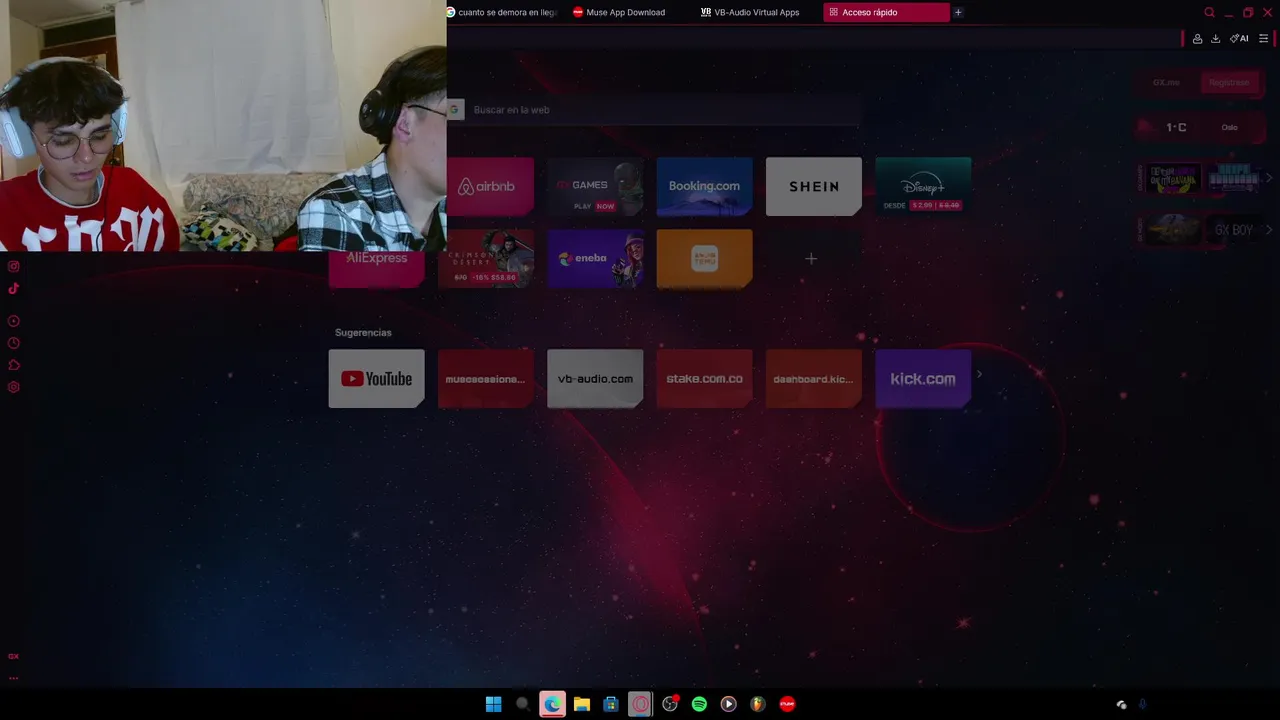Open Spotify from taskbar

[699, 704]
